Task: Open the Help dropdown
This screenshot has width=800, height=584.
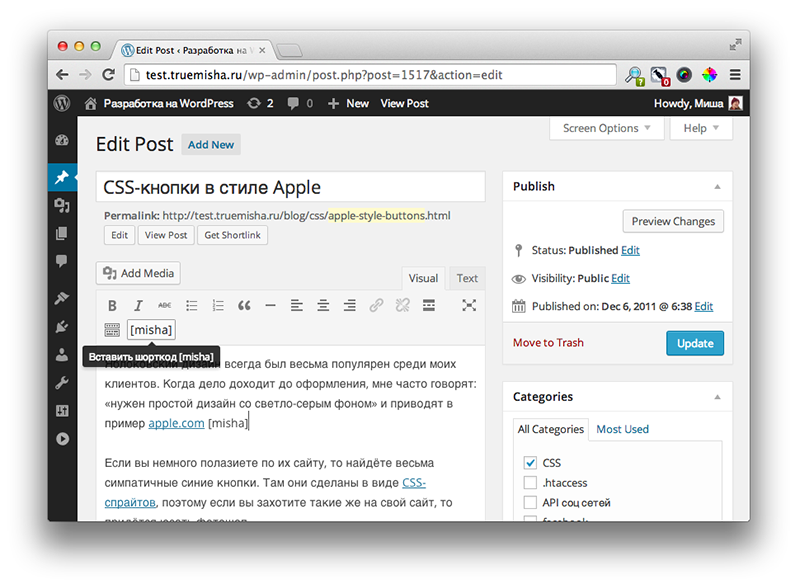Action: click(x=701, y=128)
